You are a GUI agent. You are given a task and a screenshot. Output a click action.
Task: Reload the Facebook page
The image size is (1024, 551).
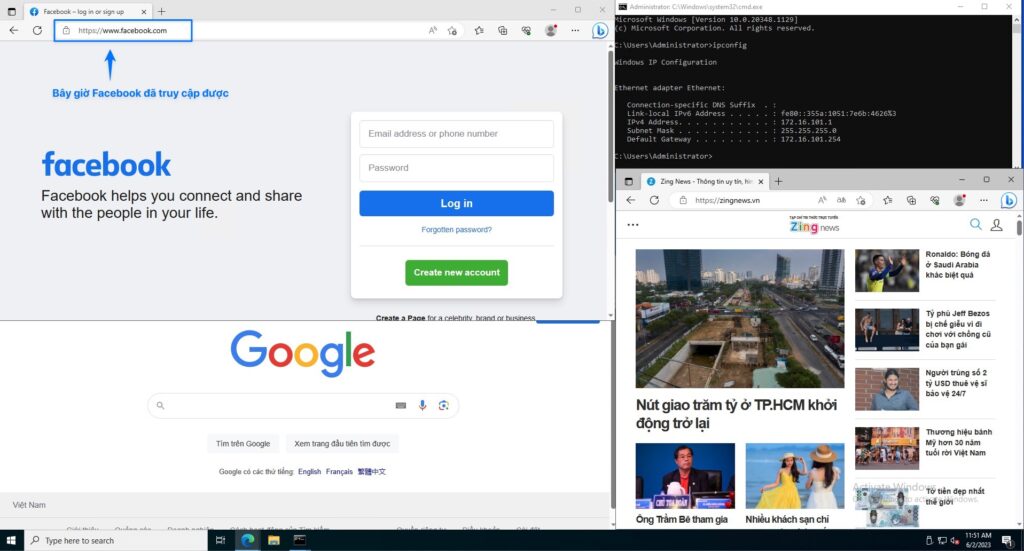pyautogui.click(x=37, y=30)
